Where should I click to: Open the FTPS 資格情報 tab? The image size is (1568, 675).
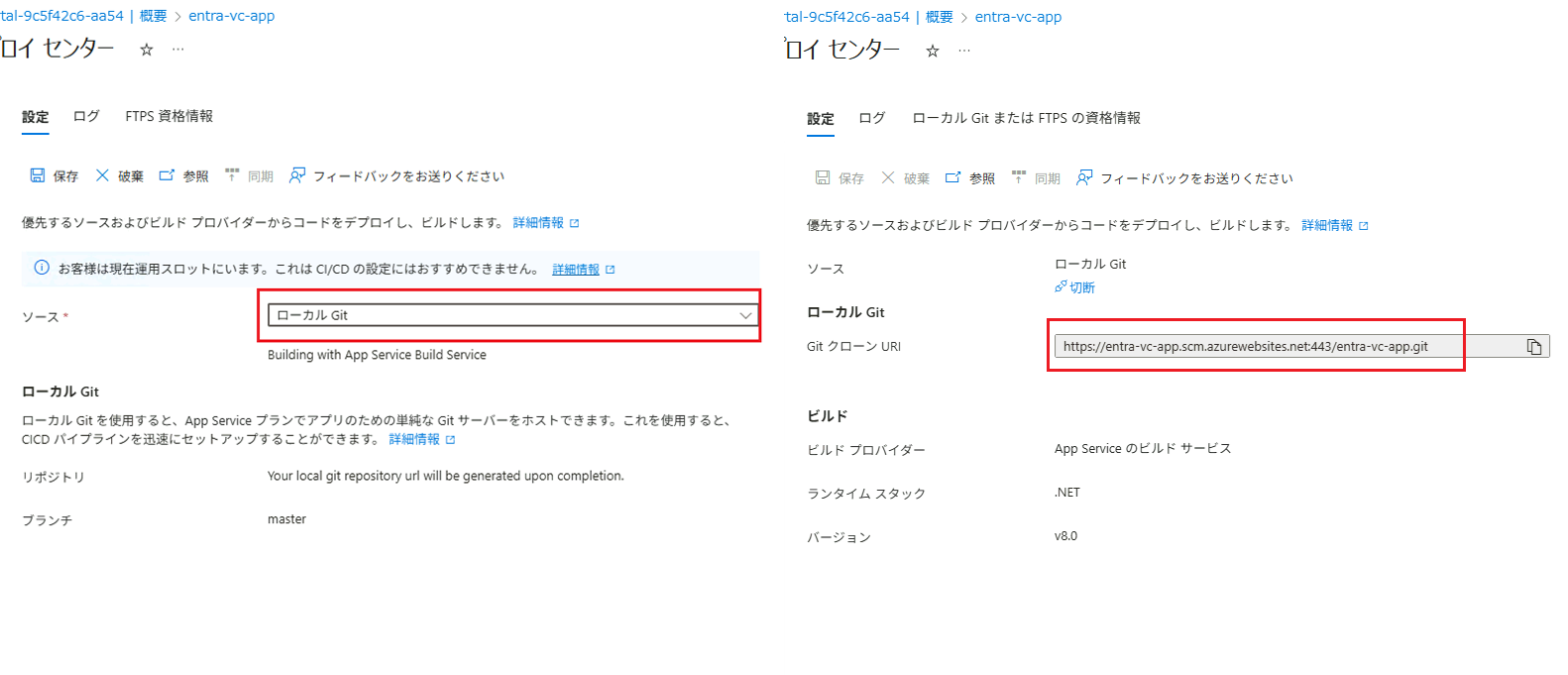click(168, 116)
